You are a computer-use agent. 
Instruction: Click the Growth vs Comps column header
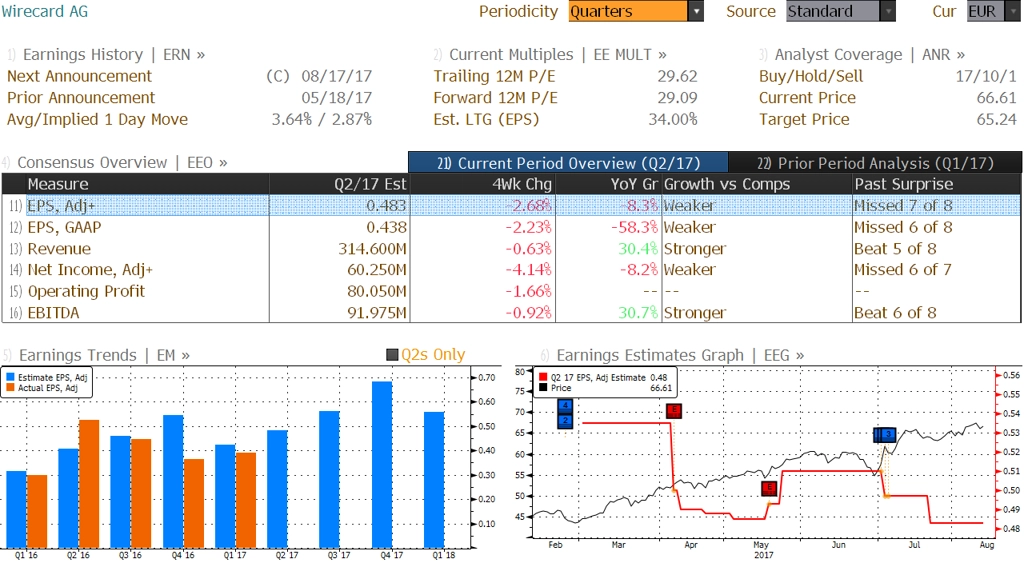(757, 184)
